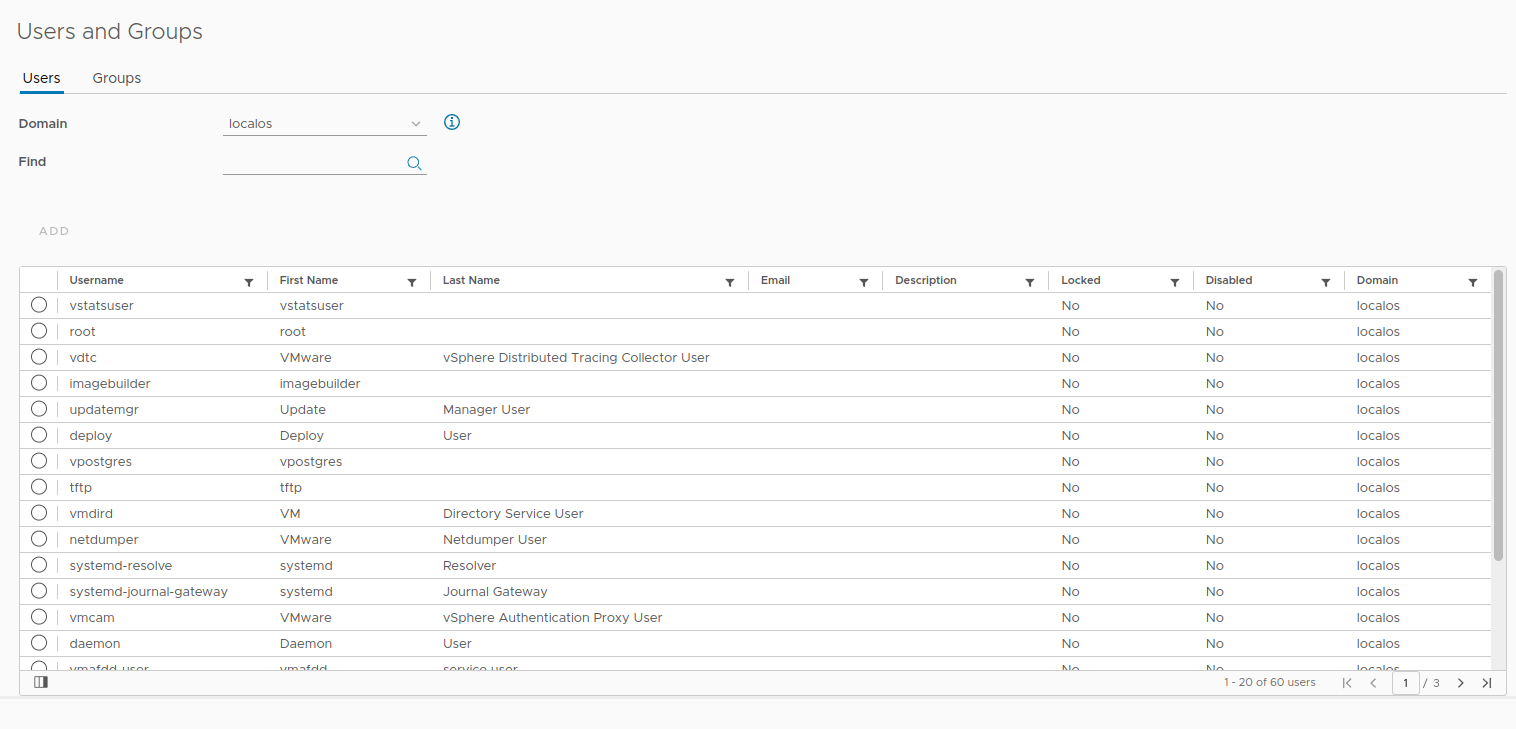Filter the Locked column

[x=1175, y=283]
